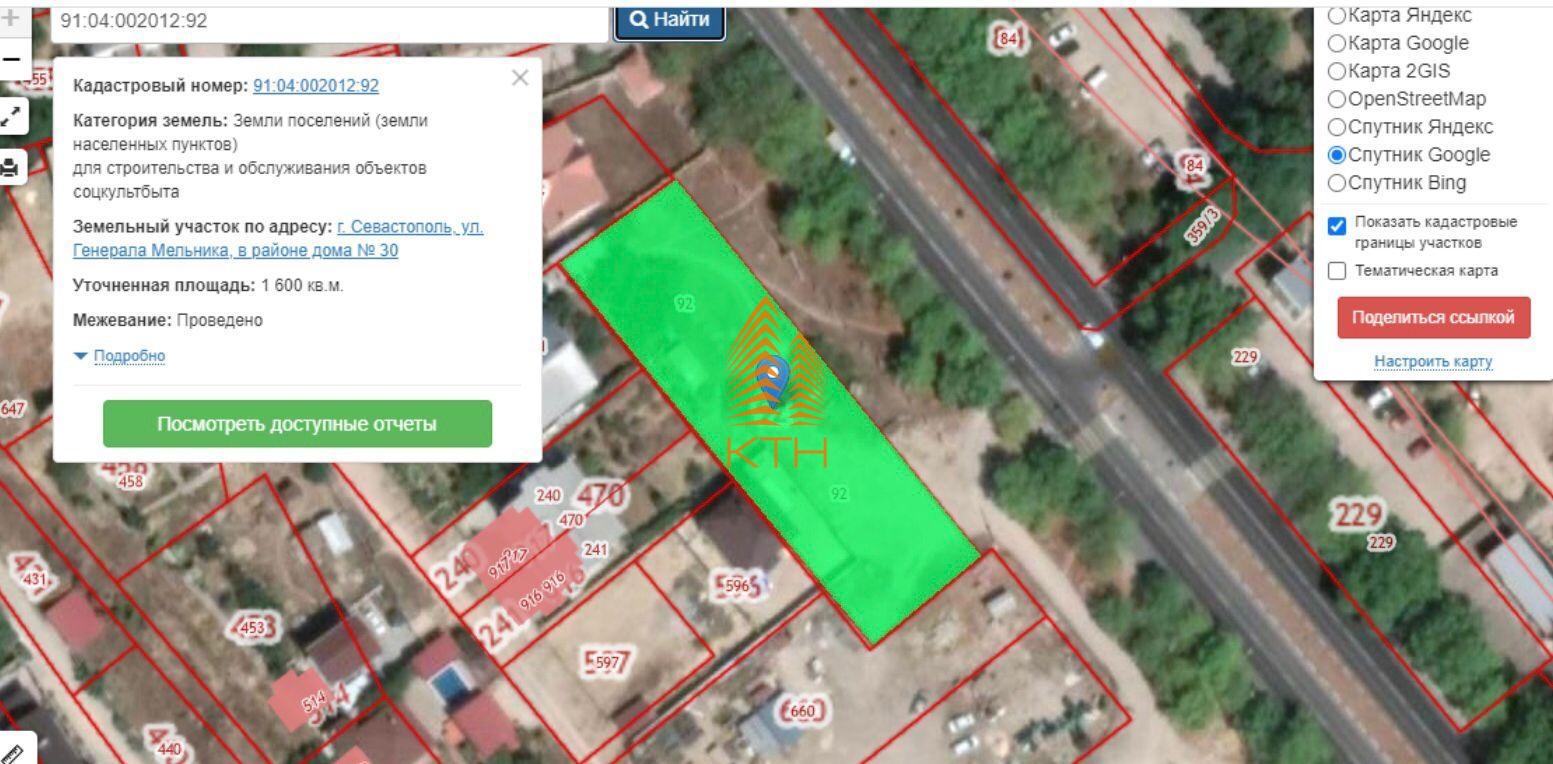This screenshot has height=764, width=1553.
Task: Zoom in on the map with plus button
Action: tap(11, 19)
